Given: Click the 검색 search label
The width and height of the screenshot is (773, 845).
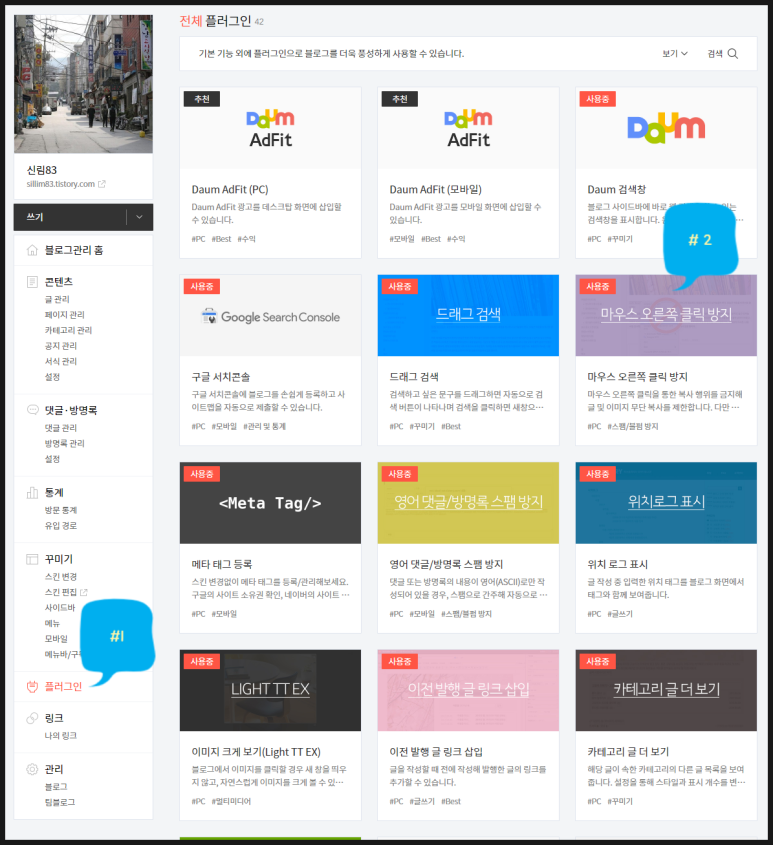Looking at the screenshot, I should pyautogui.click(x=715, y=53).
